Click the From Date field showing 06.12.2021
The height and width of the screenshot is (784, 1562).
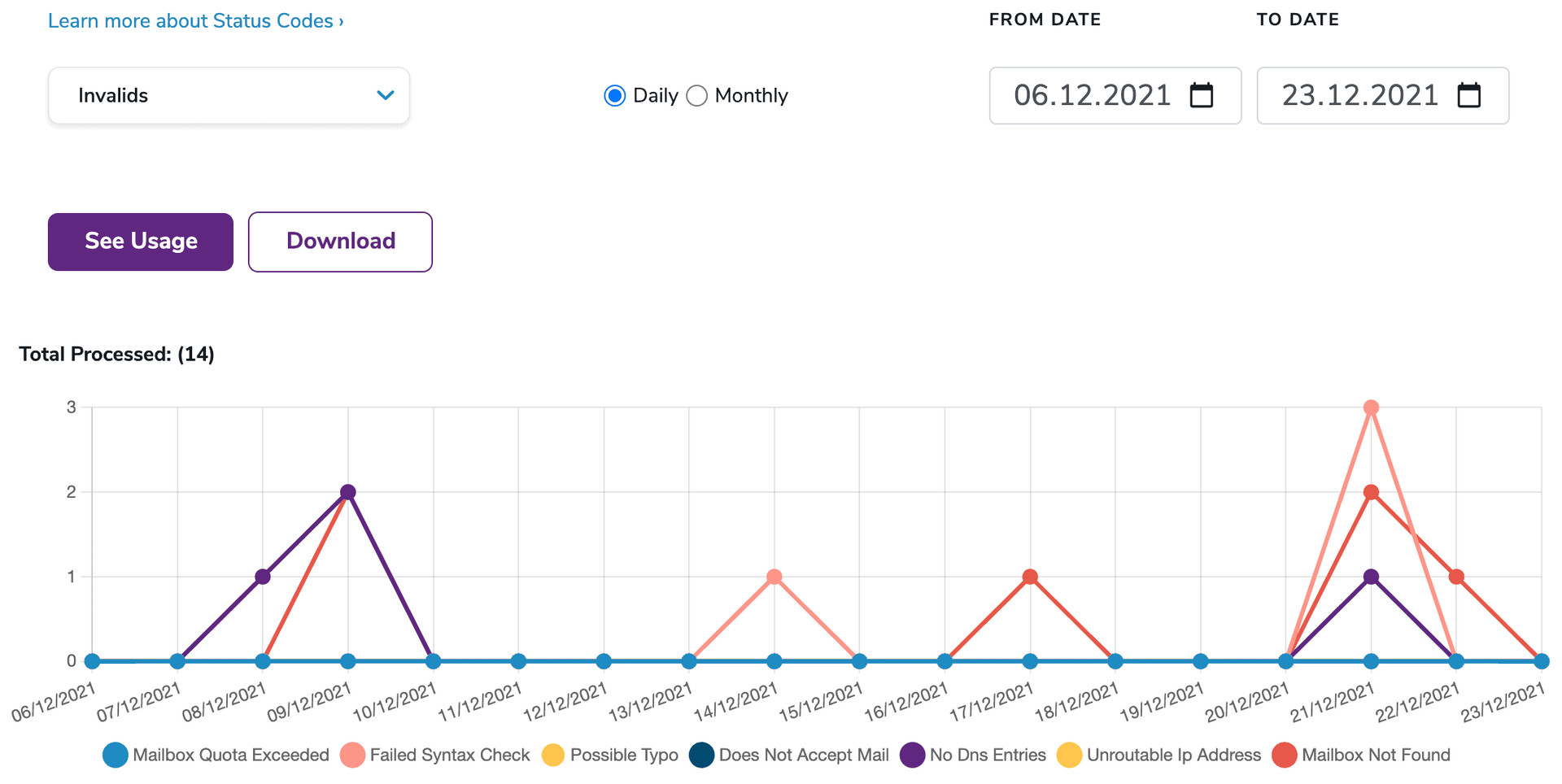point(1092,96)
